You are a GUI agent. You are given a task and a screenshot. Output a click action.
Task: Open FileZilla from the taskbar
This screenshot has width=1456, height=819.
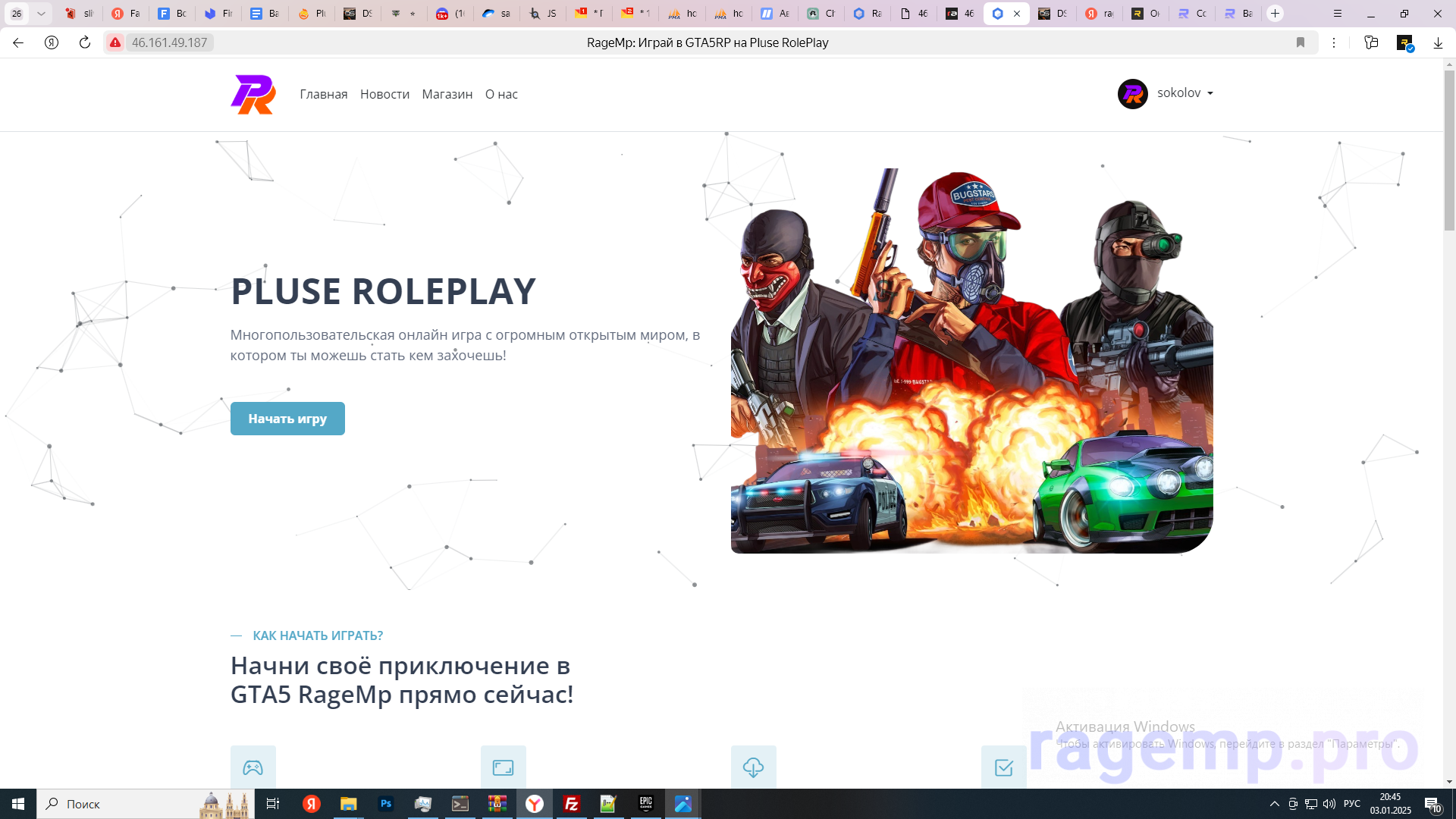pyautogui.click(x=572, y=804)
